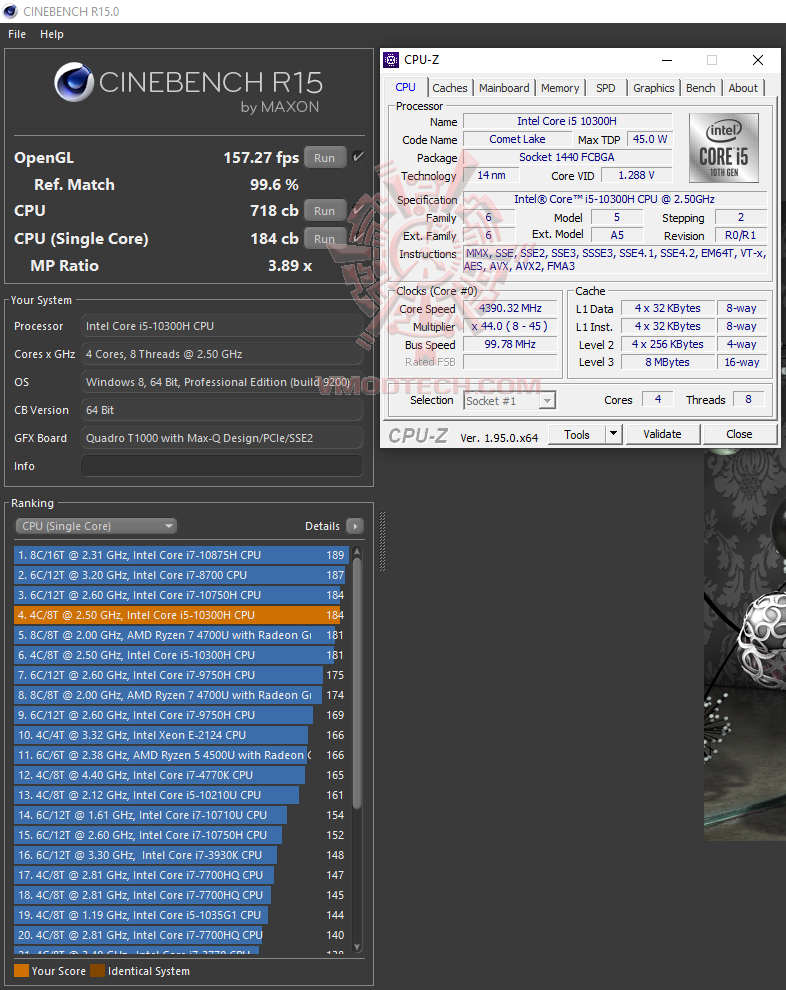
Task: Select ranking row 5 AMD Ryzen 7 4700U
Action: 181,635
